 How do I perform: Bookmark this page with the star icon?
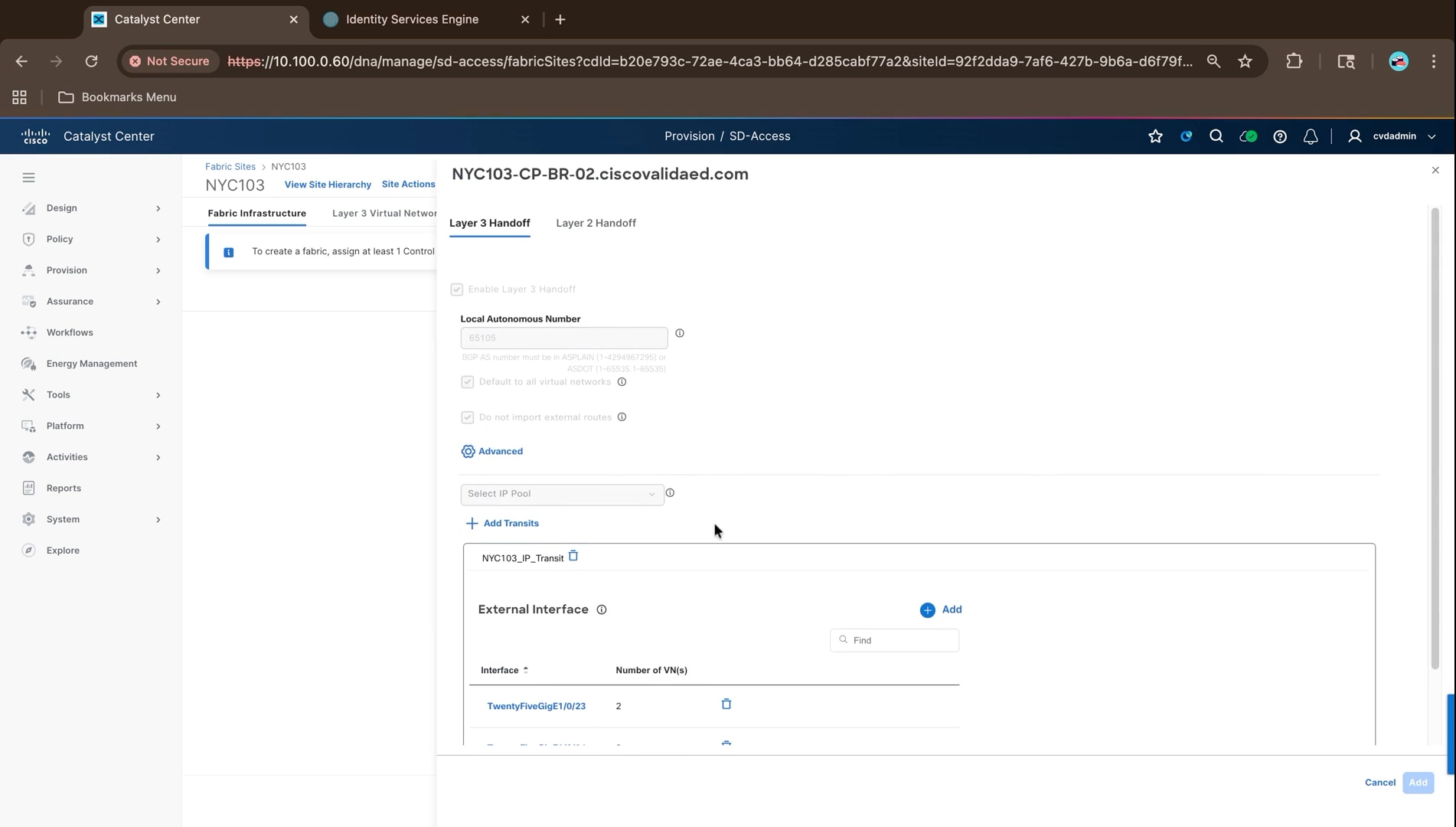[1245, 61]
